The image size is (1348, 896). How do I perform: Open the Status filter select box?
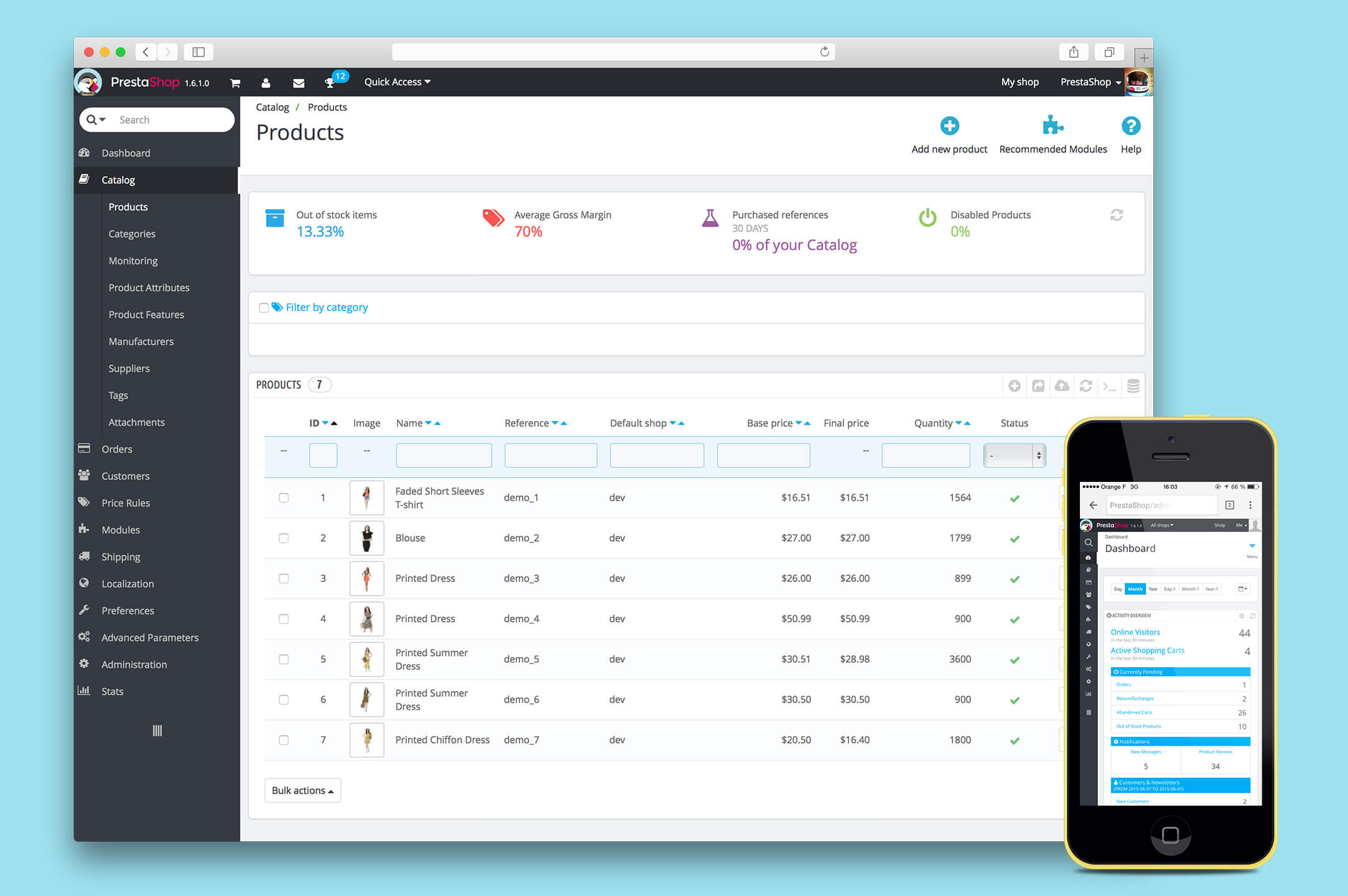(x=1014, y=456)
